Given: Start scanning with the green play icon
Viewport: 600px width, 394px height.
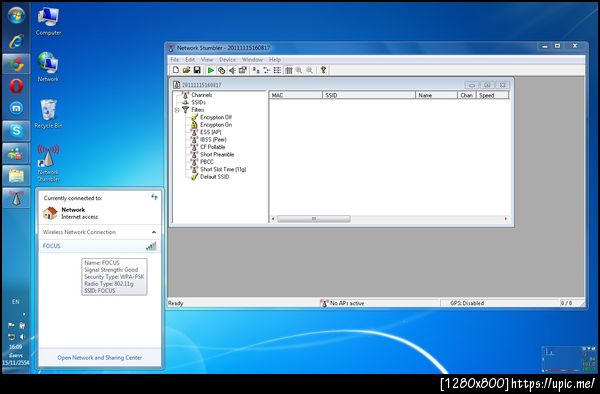Looking at the screenshot, I should tap(210, 70).
